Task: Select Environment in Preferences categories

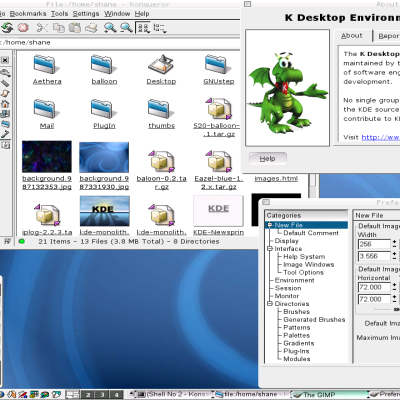Action: tap(294, 280)
